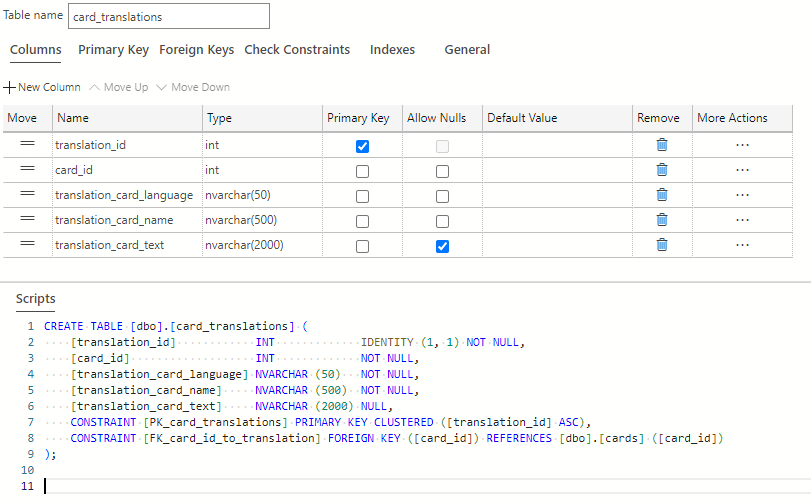Open type dropdown showing int for translation_id

click(262, 145)
